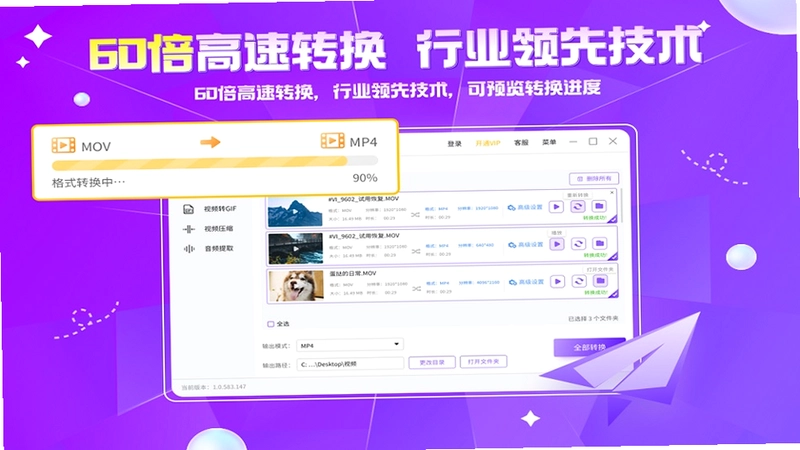This screenshot has height=450, width=800.
Task: Open folder icon in river bridge row
Action: [x=600, y=243]
